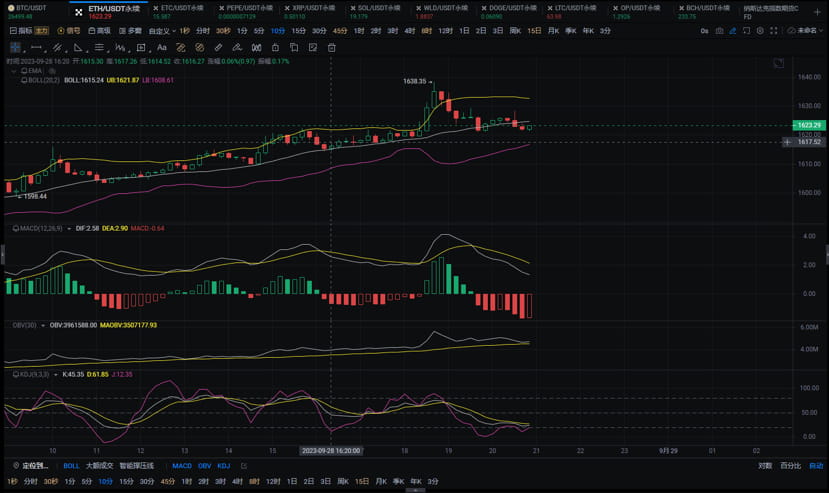This screenshot has width=829, height=493.
Task: Toggle the MACD sub-indicator at bottom bar
Action: click(182, 466)
